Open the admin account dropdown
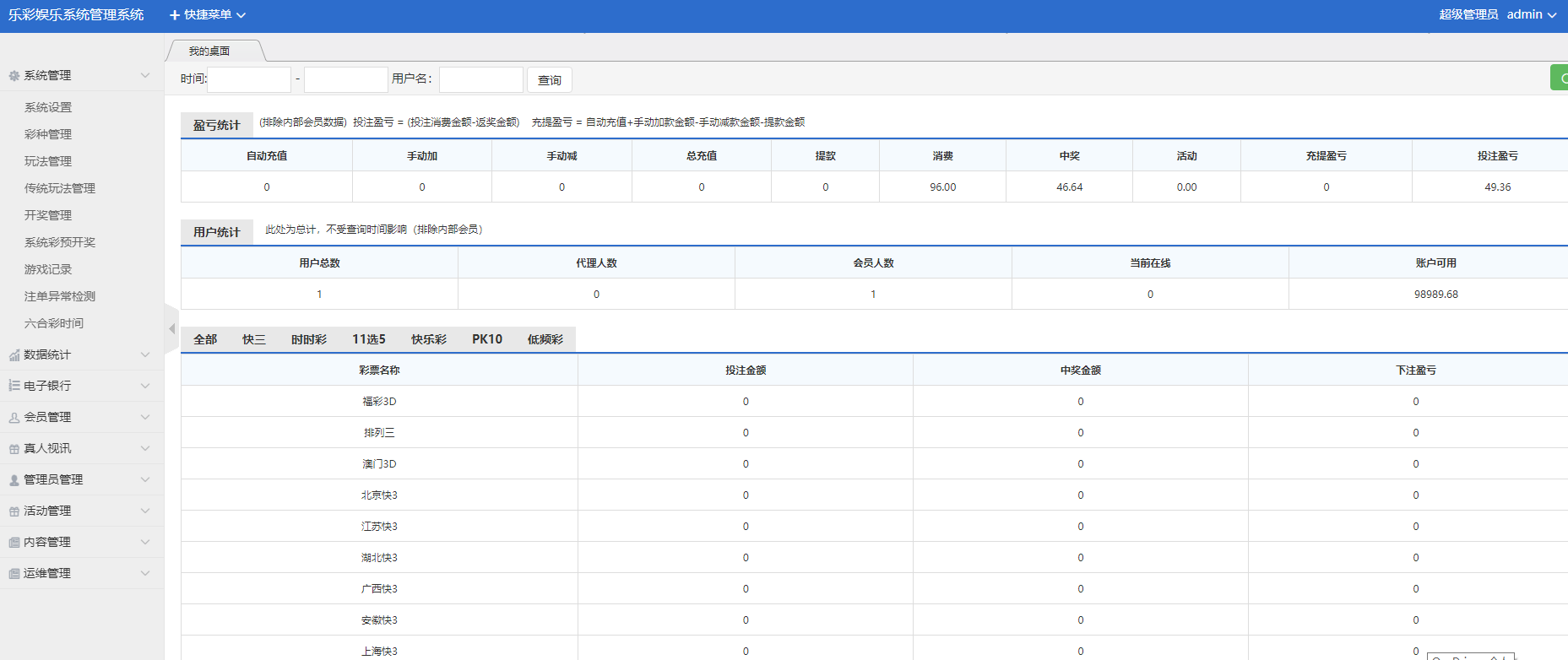The width and height of the screenshot is (1568, 660). (x=1531, y=14)
